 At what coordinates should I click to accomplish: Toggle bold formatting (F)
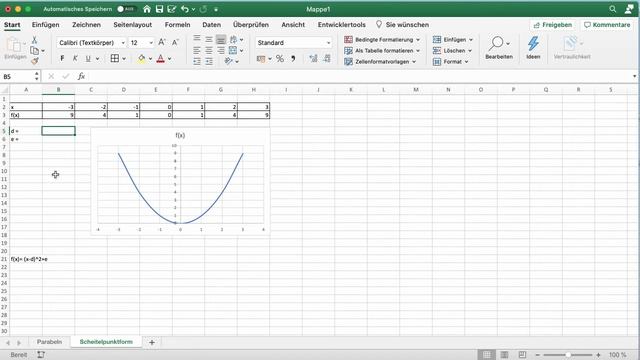(x=62, y=58)
